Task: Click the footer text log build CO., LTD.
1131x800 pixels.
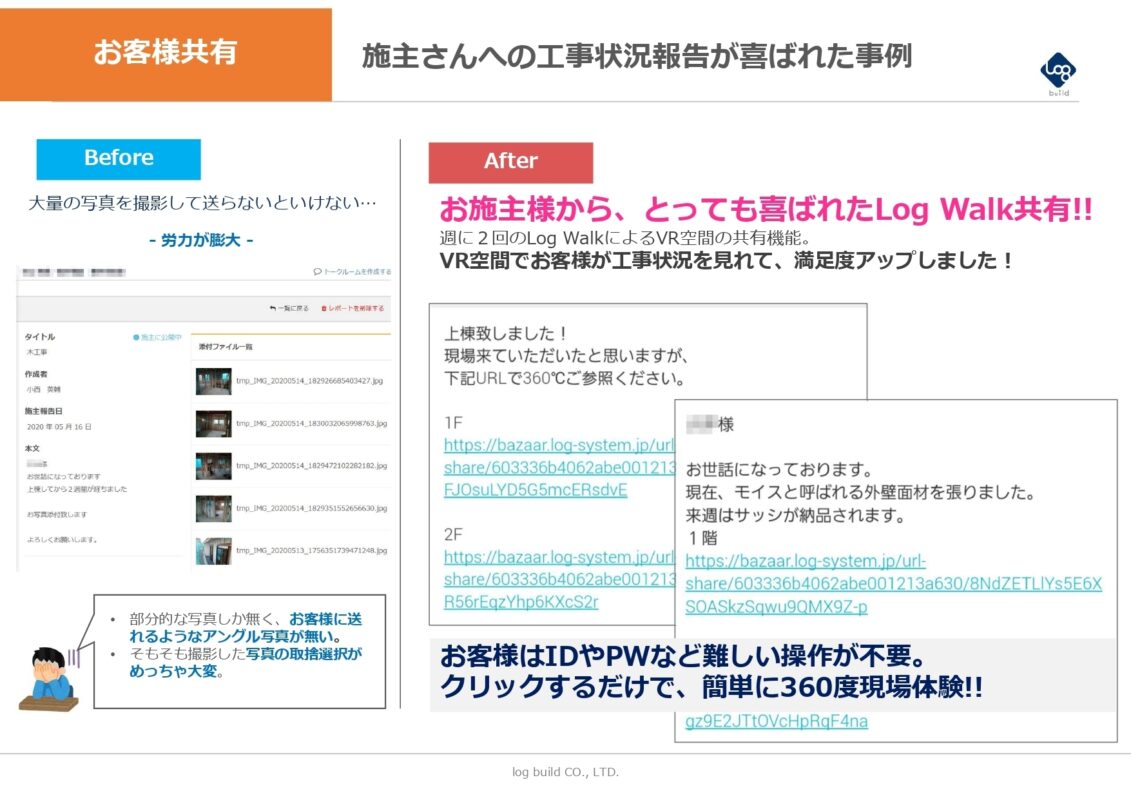Action: pyautogui.click(x=566, y=772)
